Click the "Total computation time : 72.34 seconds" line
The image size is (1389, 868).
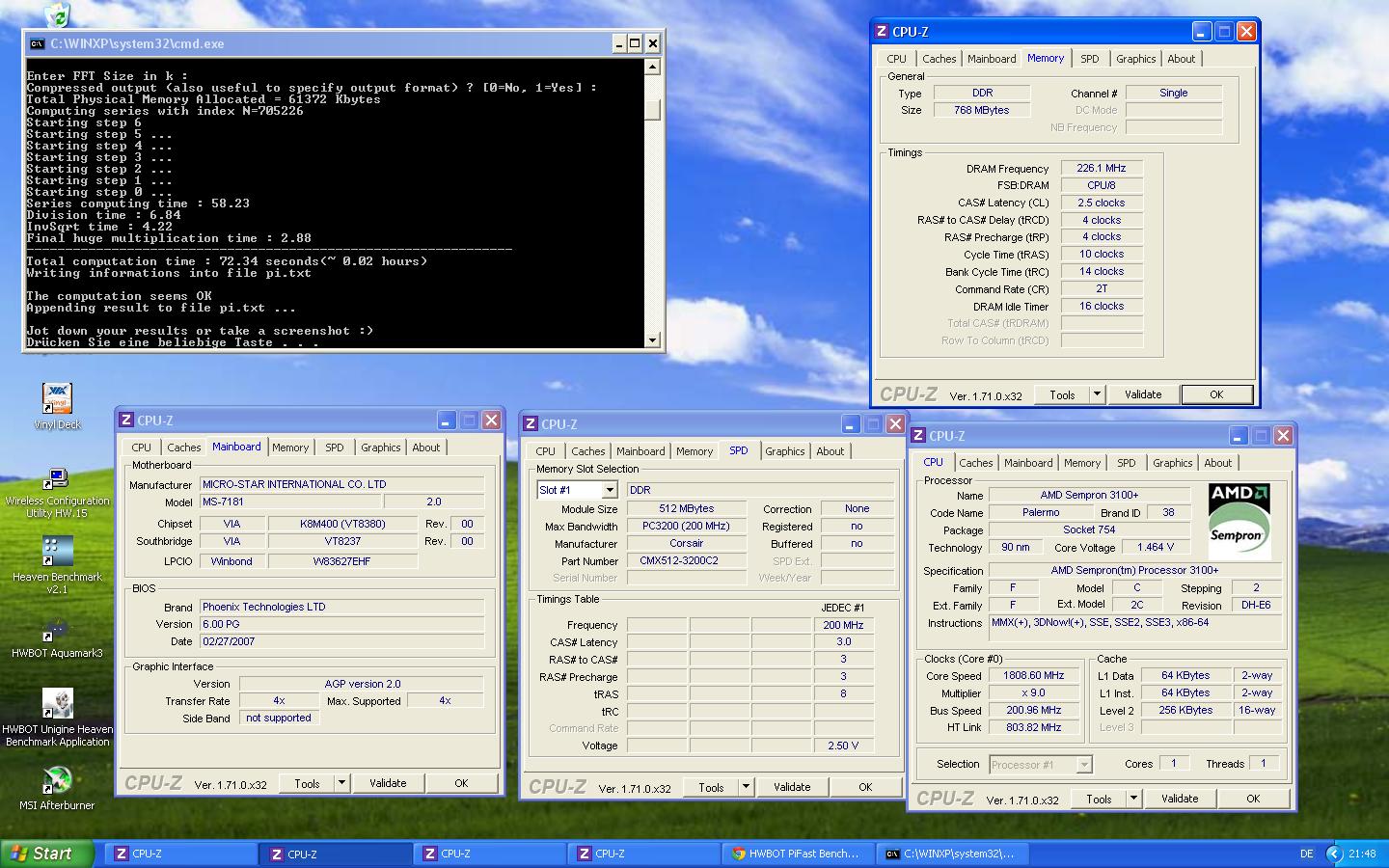click(x=227, y=261)
